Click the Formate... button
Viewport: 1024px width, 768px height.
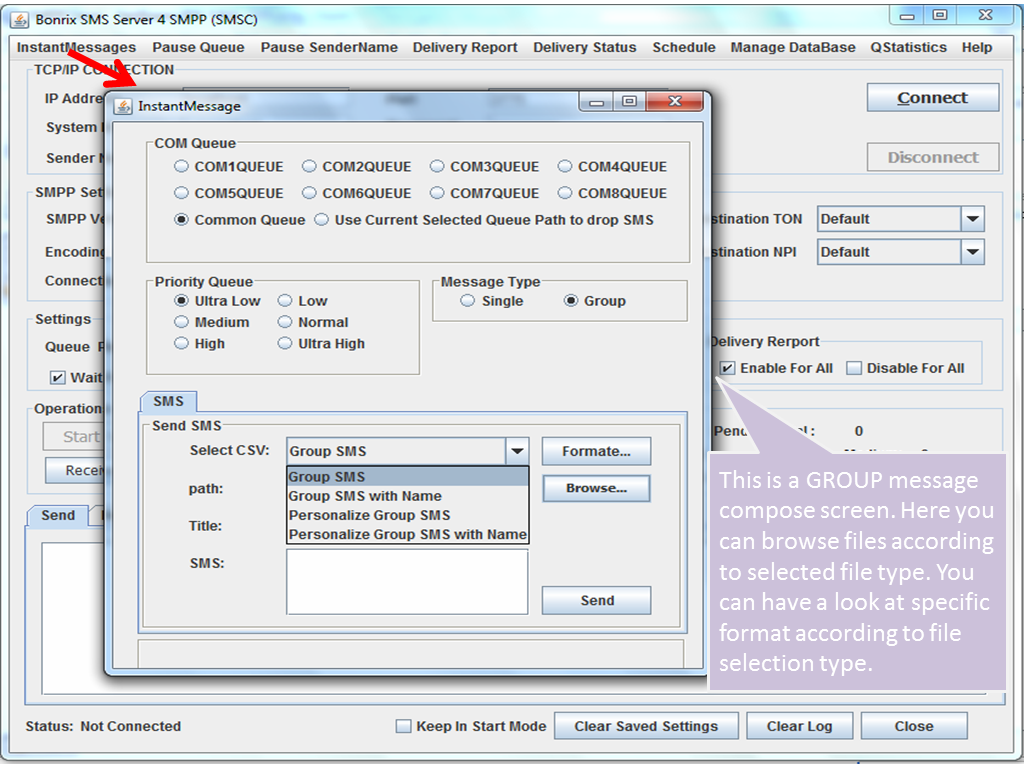click(x=596, y=451)
